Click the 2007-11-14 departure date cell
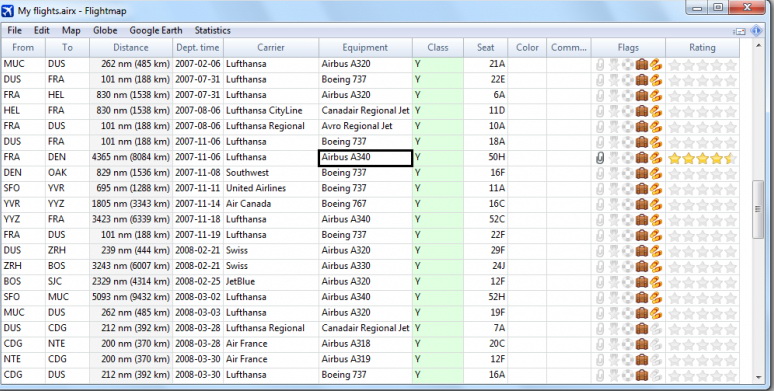Screen dimensions: 774x391 point(198,204)
